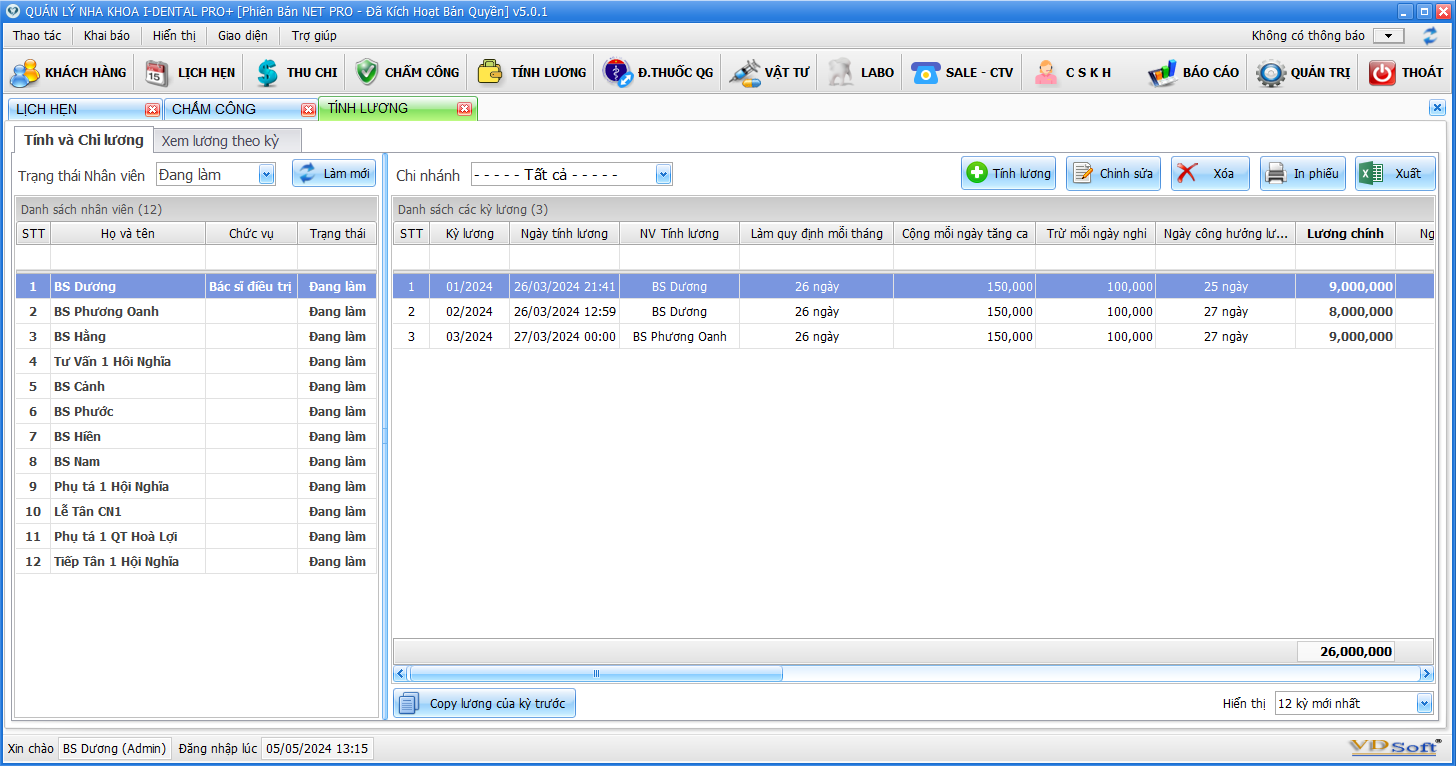
Task: Click BS Dương (Admin) in status bar
Action: pyautogui.click(x=115, y=748)
